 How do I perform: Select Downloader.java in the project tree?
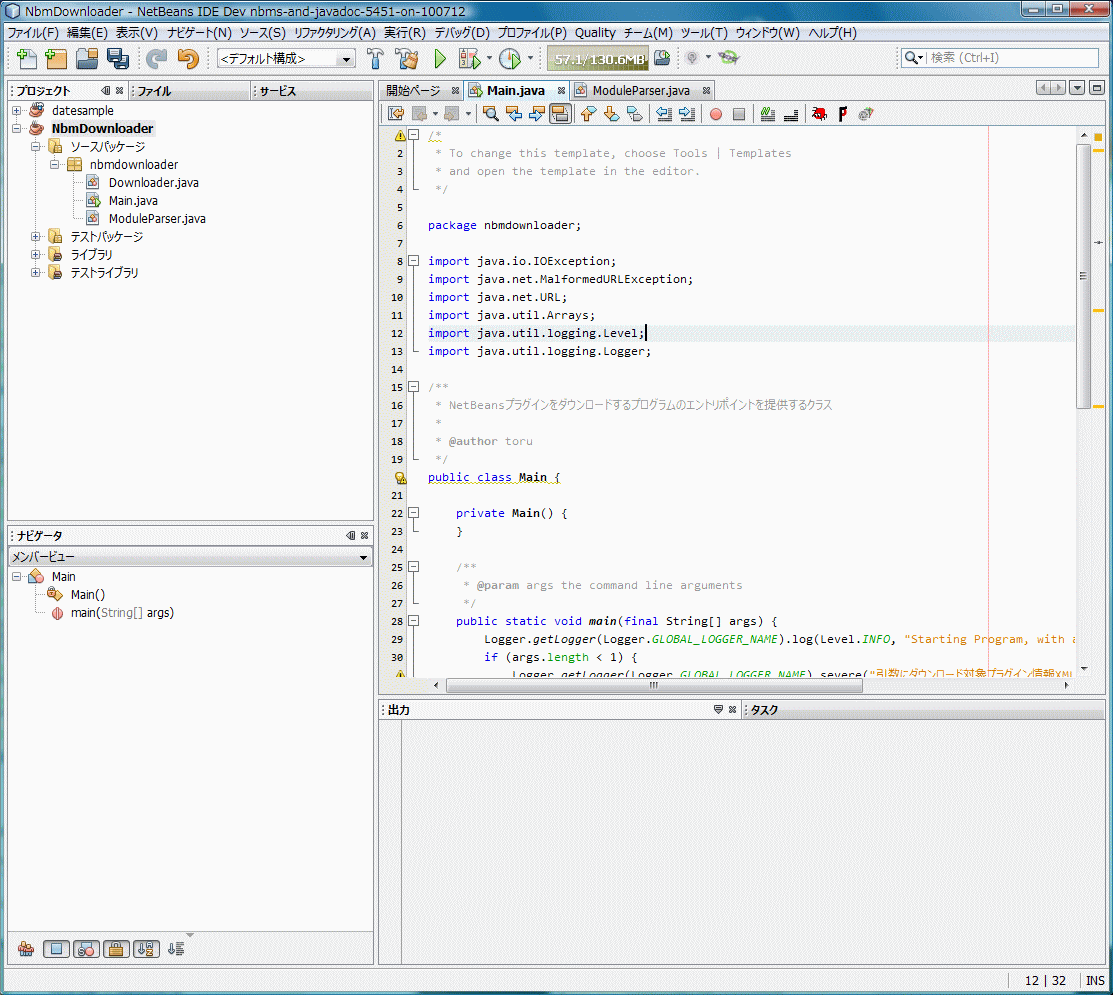[153, 183]
